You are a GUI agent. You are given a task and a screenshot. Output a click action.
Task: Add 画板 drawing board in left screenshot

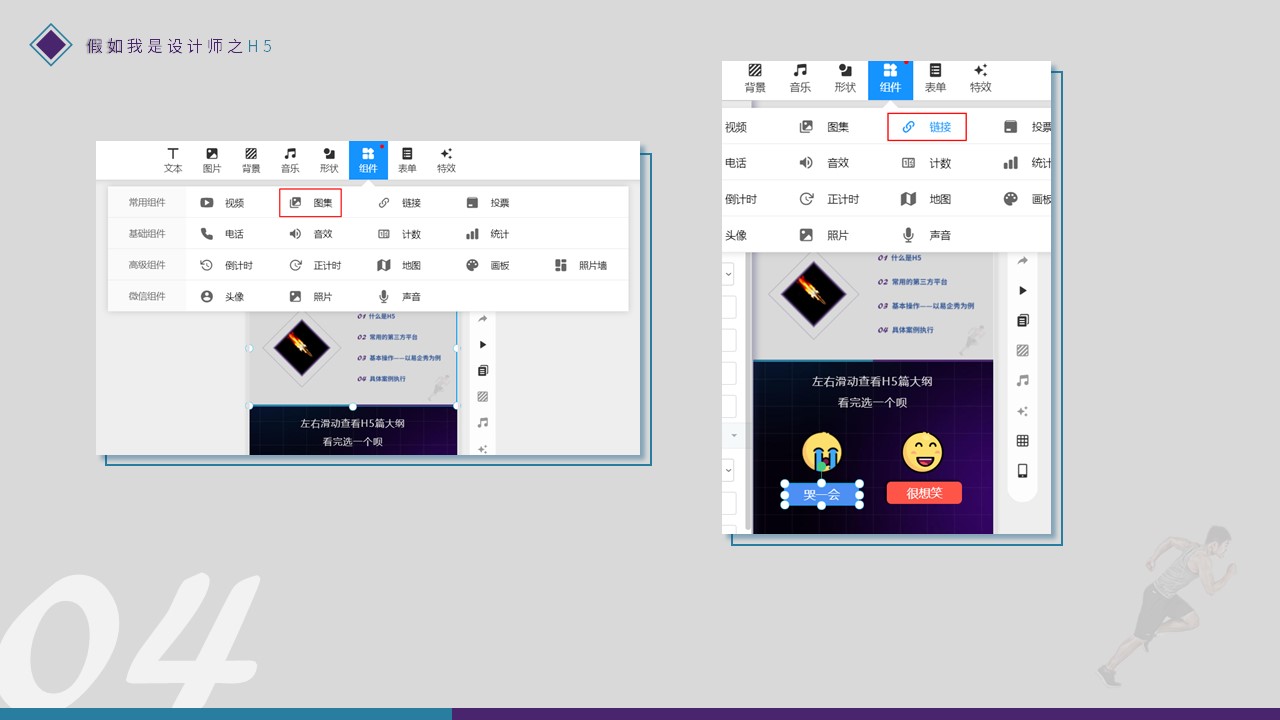point(488,266)
